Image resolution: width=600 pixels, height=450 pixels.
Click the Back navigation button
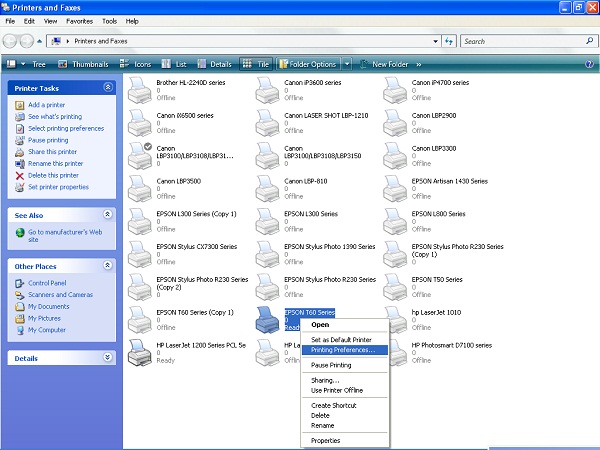pos(10,41)
